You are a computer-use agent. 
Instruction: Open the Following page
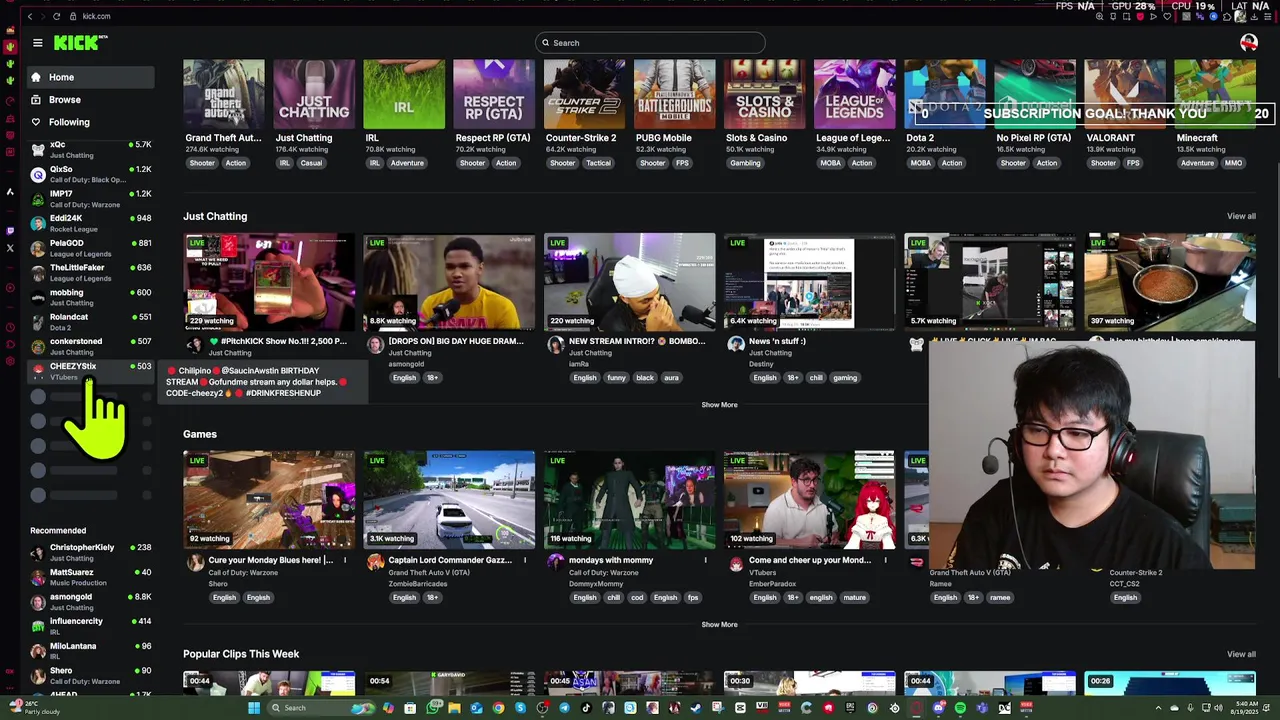[91, 122]
